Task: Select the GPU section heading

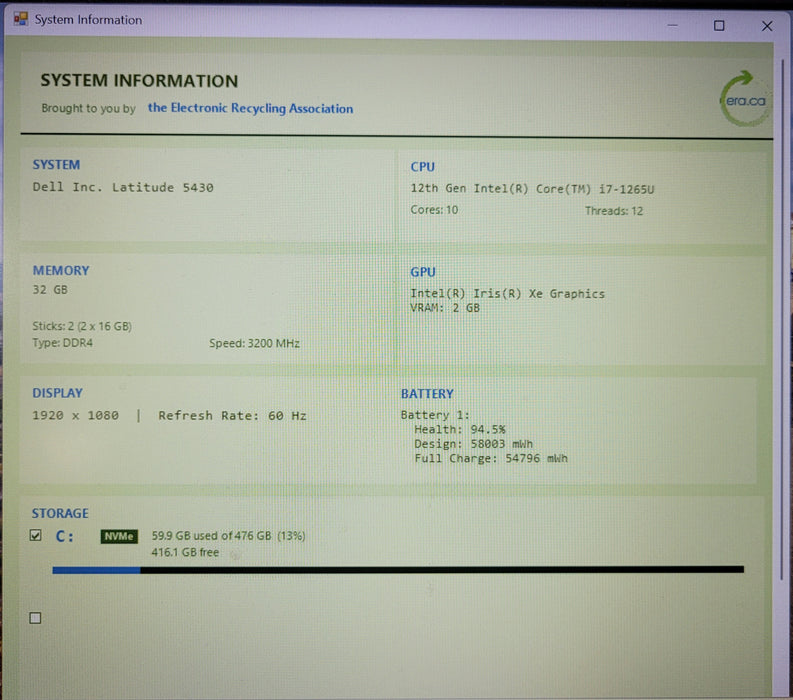Action: [x=423, y=272]
